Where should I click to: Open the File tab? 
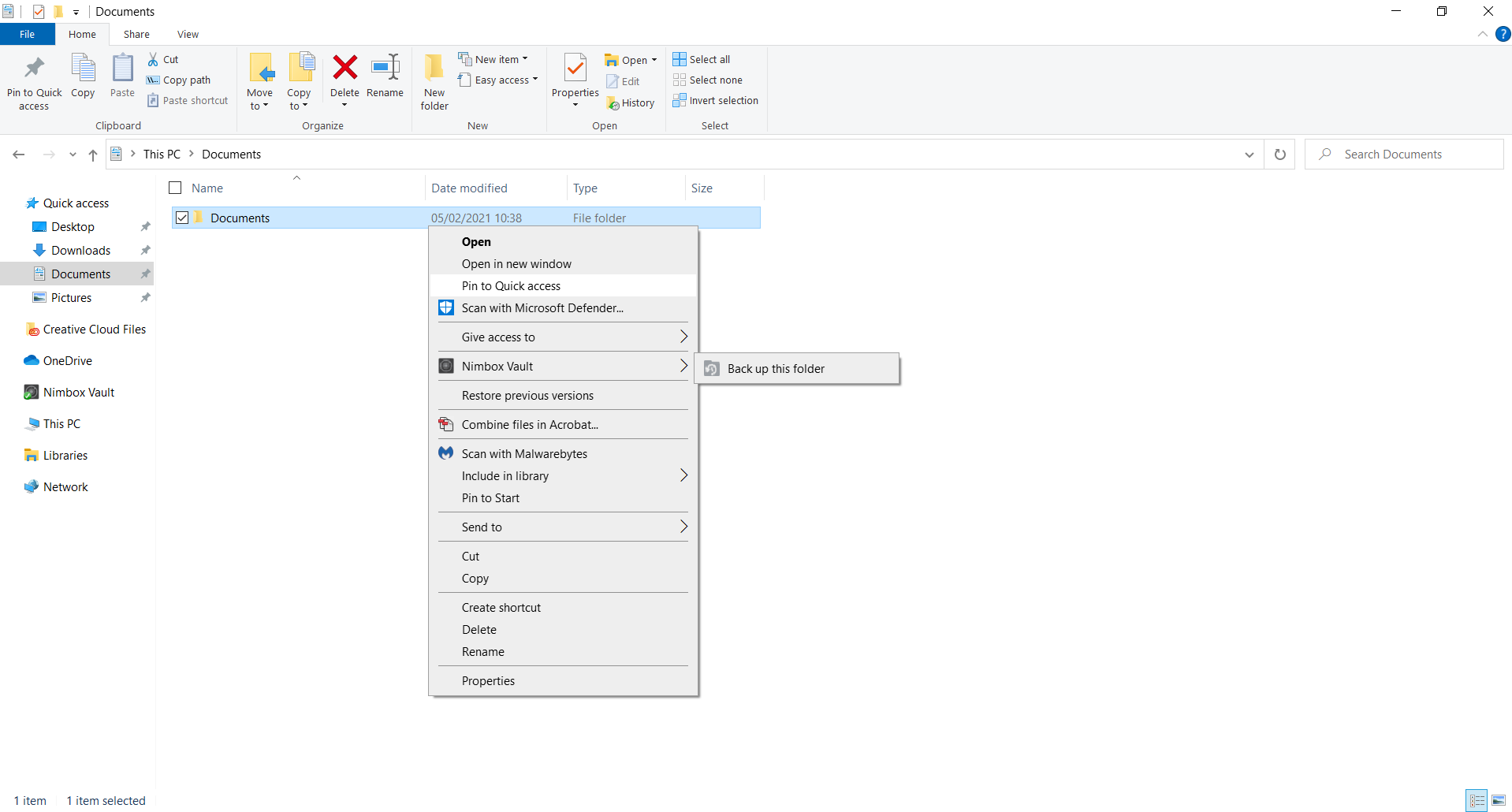pyautogui.click(x=28, y=34)
